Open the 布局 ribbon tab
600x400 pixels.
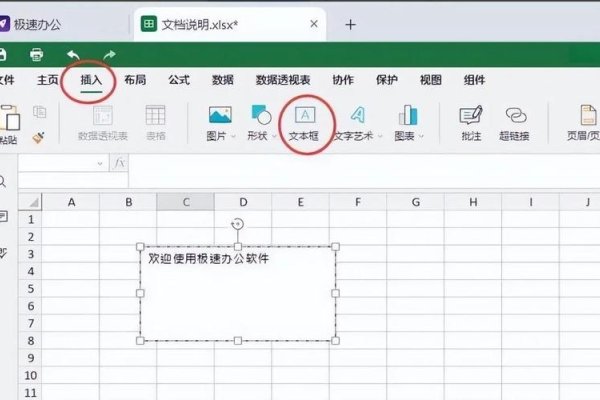[135, 80]
